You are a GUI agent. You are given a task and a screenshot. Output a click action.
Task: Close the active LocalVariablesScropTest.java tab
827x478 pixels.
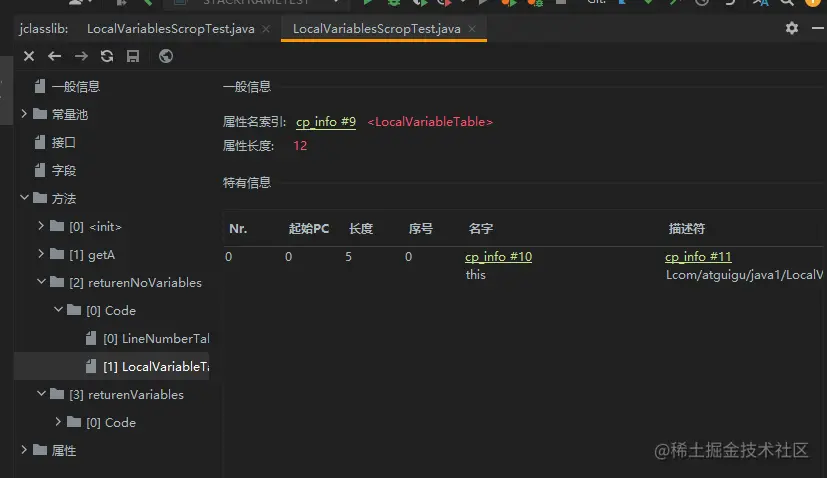[472, 29]
